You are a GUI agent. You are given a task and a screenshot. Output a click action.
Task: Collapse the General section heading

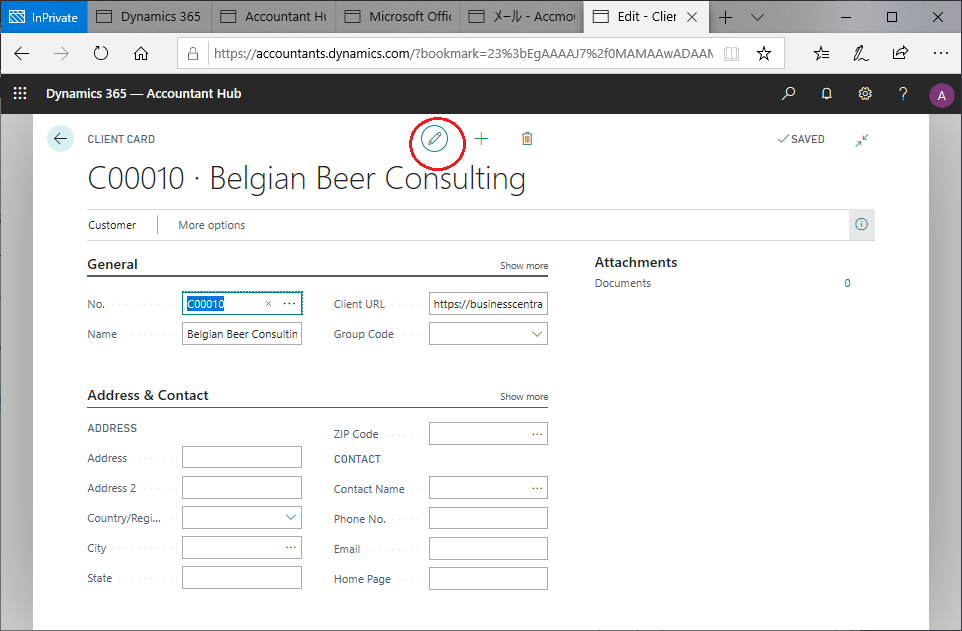tap(112, 264)
